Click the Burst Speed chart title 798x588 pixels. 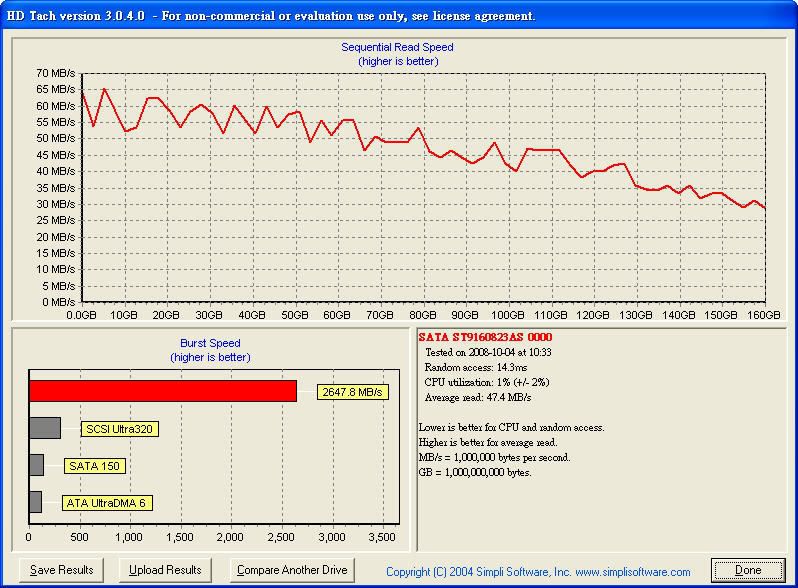(x=210, y=343)
